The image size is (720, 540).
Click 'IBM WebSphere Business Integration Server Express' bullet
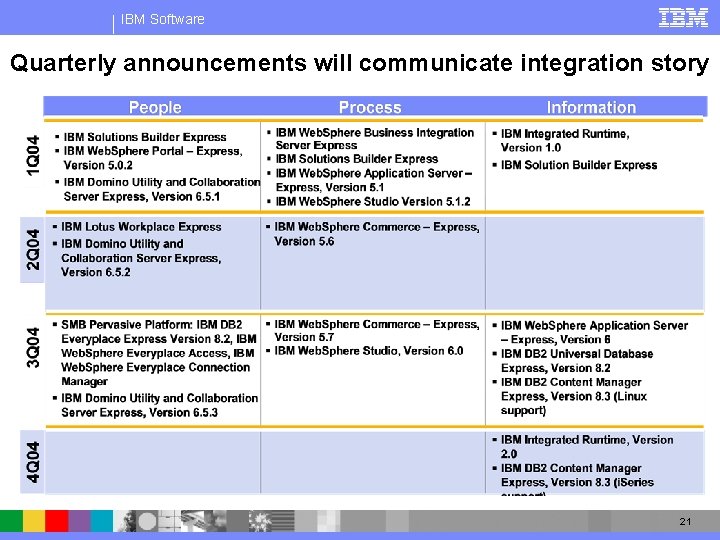coord(375,139)
